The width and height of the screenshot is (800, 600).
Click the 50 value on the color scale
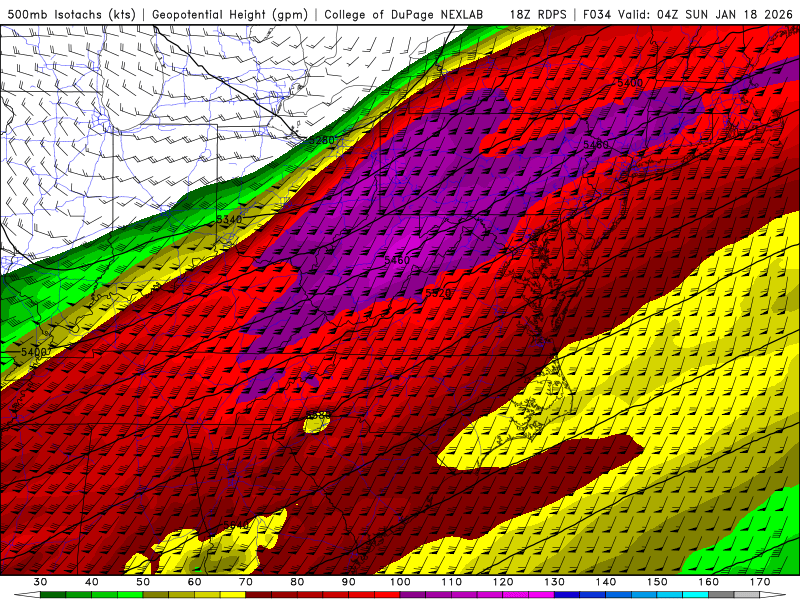pyautogui.click(x=143, y=582)
